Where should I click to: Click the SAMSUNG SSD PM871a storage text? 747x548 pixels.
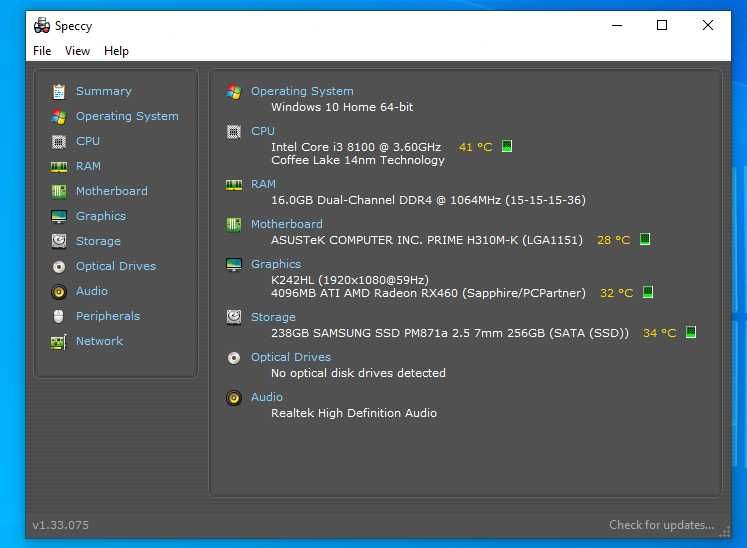(x=450, y=333)
